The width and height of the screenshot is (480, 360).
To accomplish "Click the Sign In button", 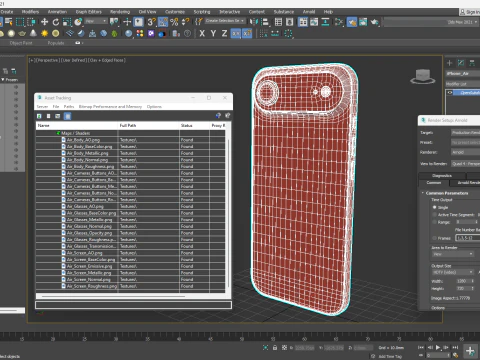I will click(470, 12).
